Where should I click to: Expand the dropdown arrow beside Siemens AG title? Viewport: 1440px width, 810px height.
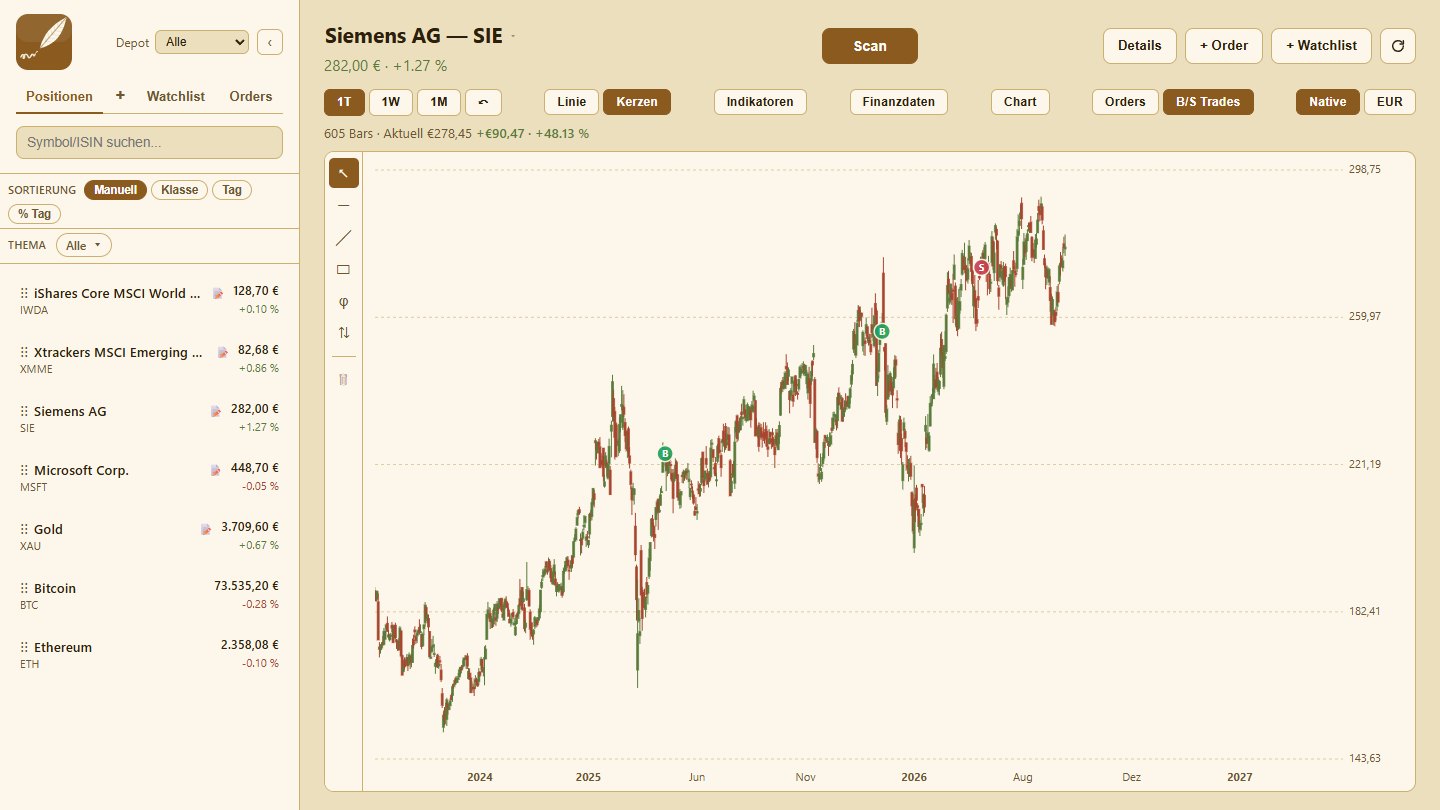click(513, 37)
